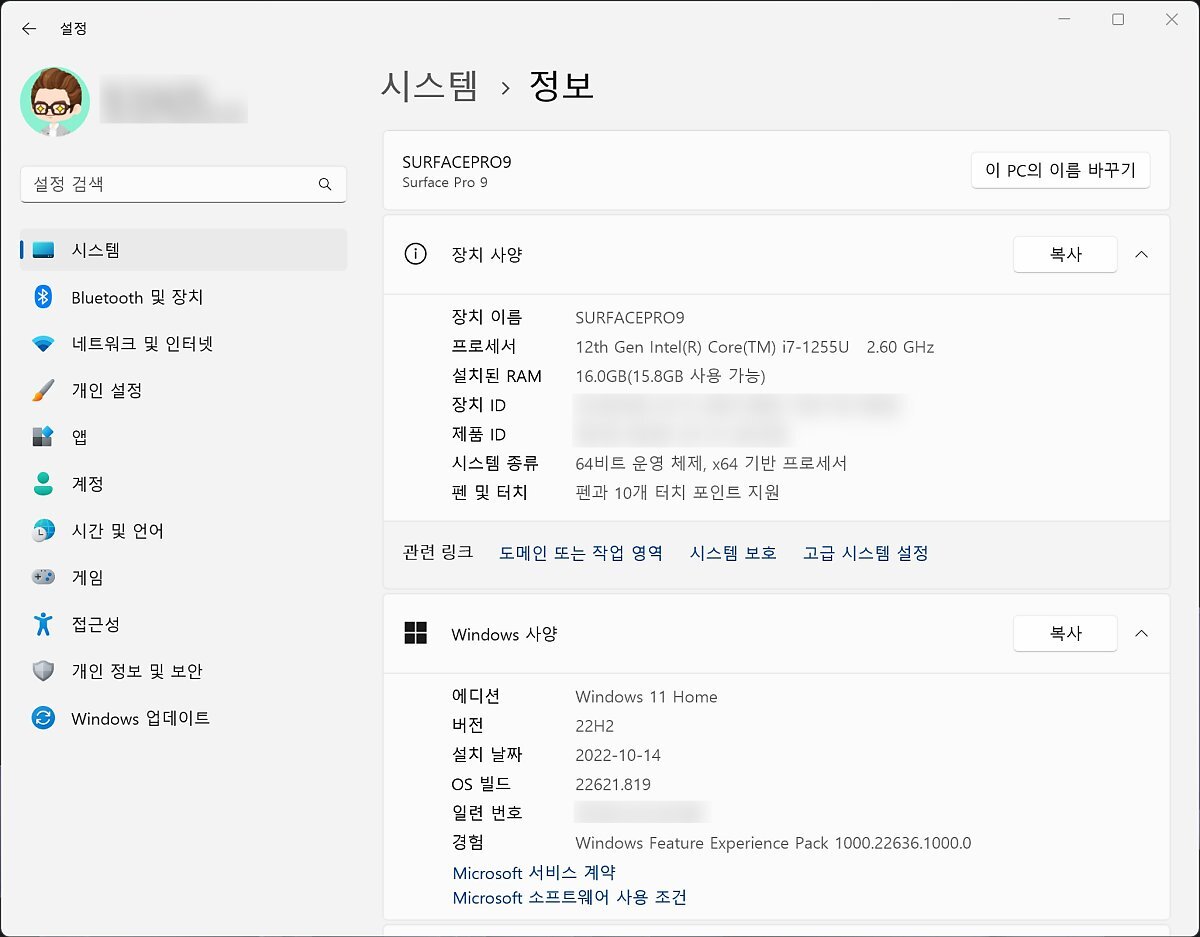Image resolution: width=1200 pixels, height=937 pixels.
Task: Click the Windows Update sync icon
Action: (43, 718)
